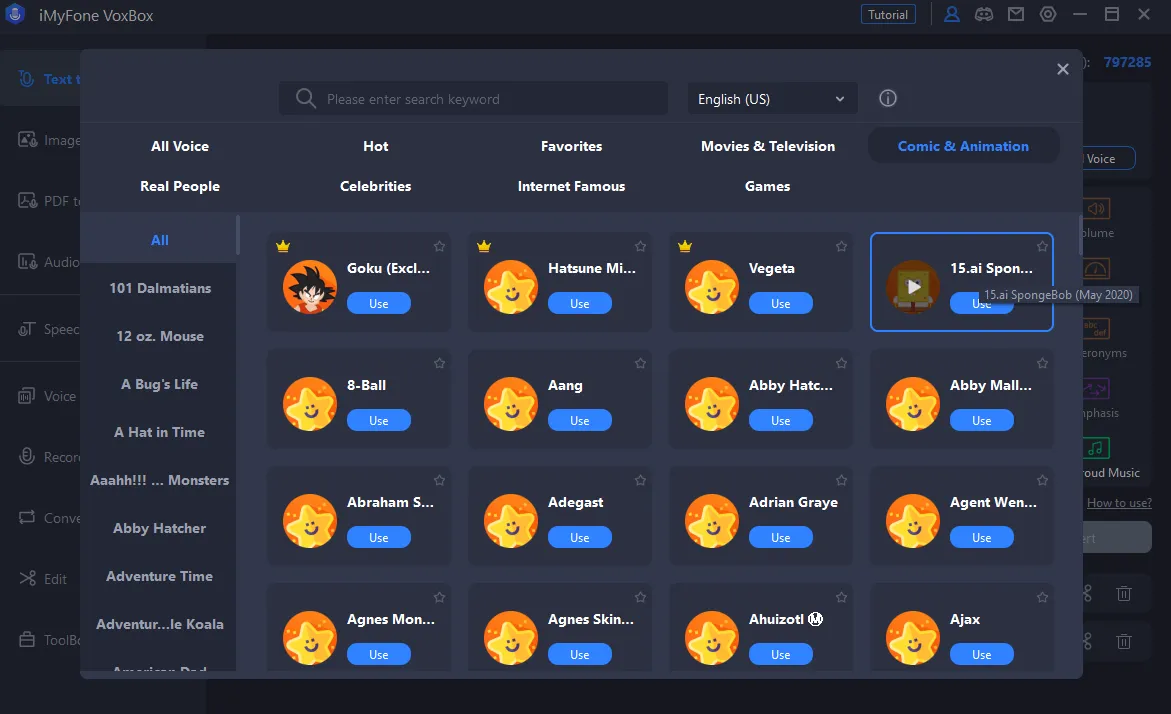Close the voice selection dialog
This screenshot has width=1171, height=714.
point(1063,69)
